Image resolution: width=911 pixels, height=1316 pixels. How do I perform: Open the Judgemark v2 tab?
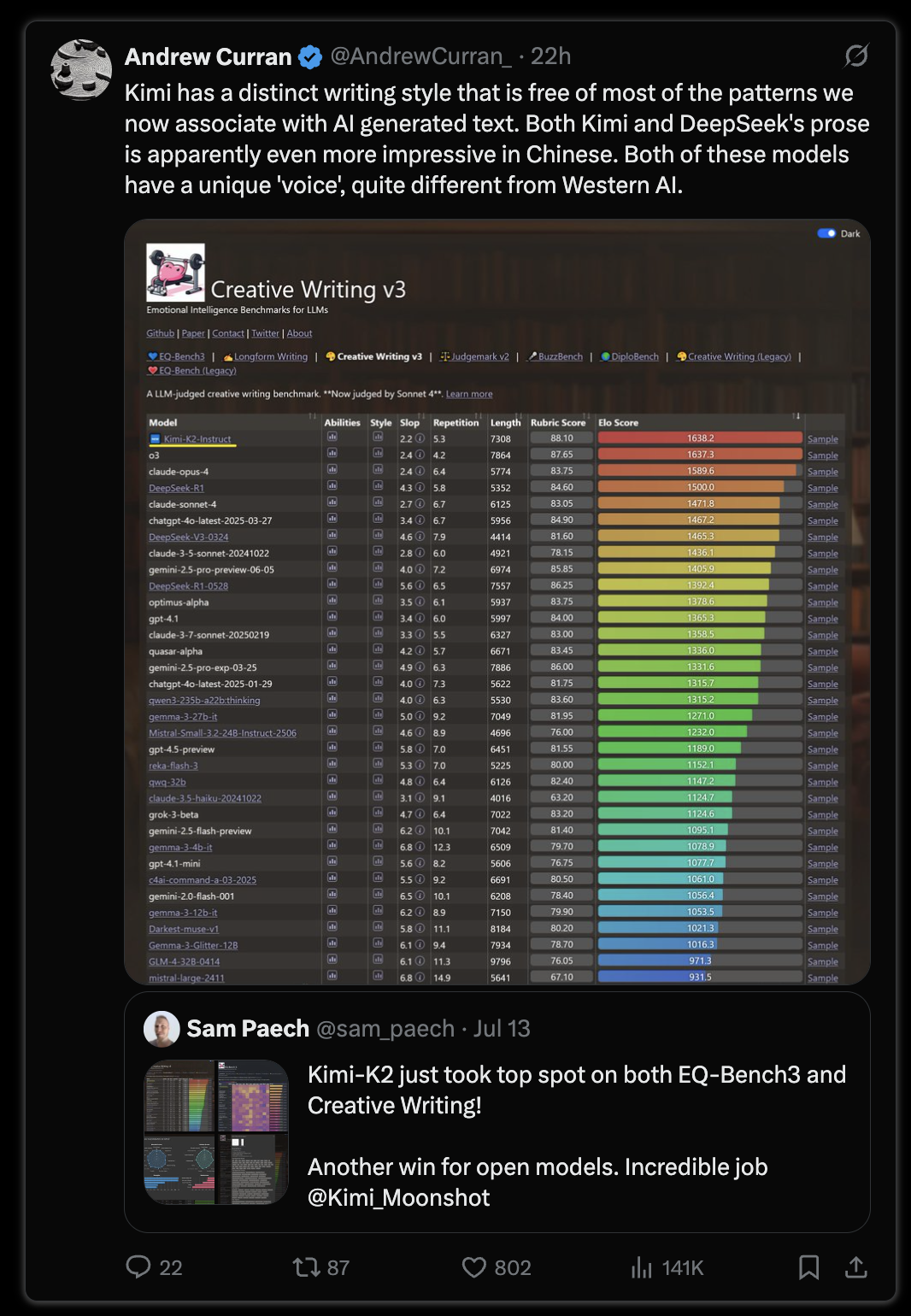point(474,356)
